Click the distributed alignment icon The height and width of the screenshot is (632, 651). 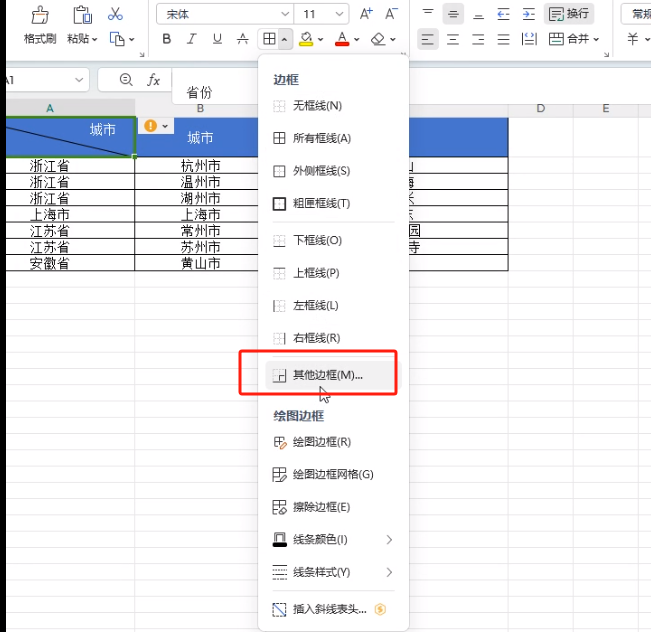529,39
